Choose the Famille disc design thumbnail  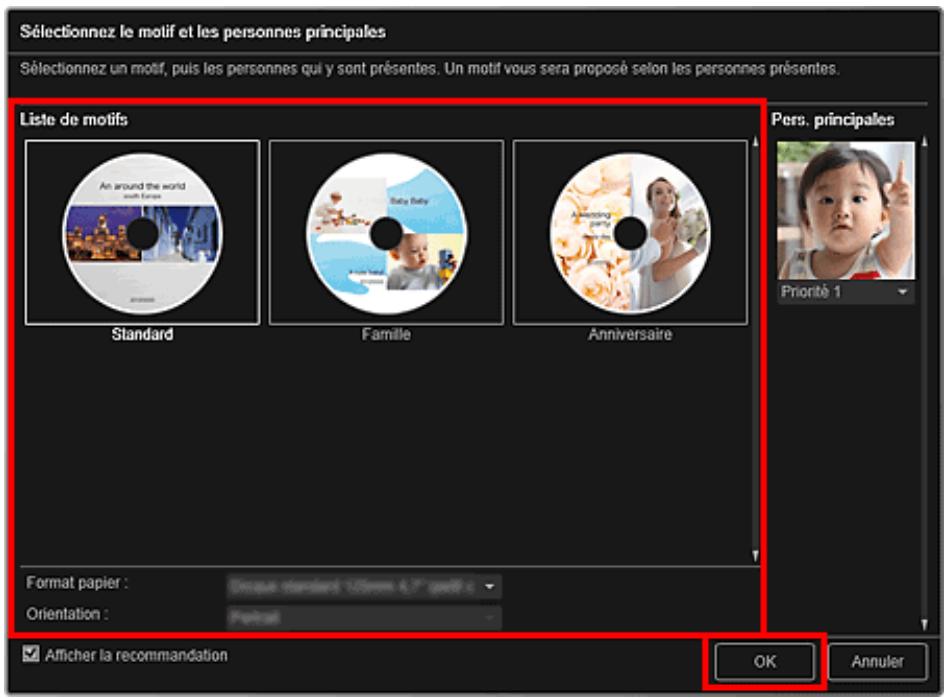coord(386,232)
